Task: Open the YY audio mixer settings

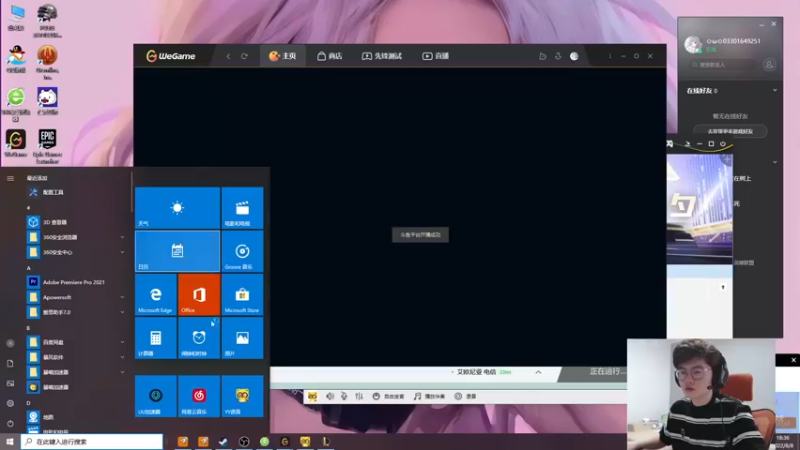Action: click(x=359, y=396)
